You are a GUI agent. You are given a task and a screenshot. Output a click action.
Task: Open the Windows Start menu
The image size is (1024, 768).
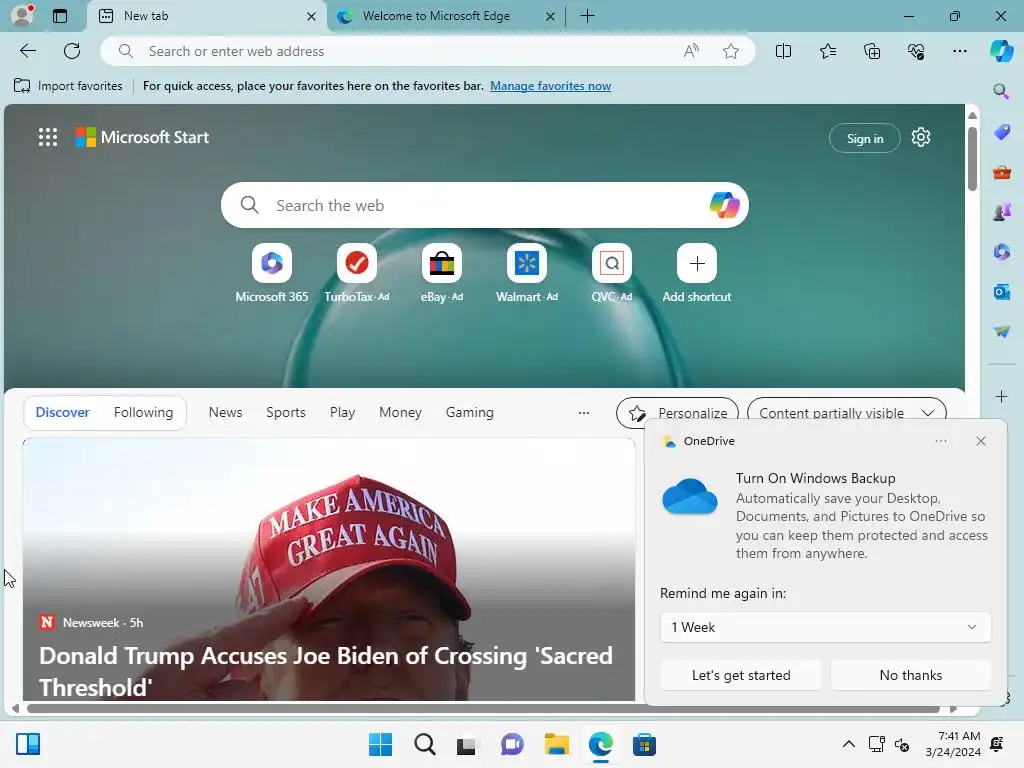(x=380, y=744)
